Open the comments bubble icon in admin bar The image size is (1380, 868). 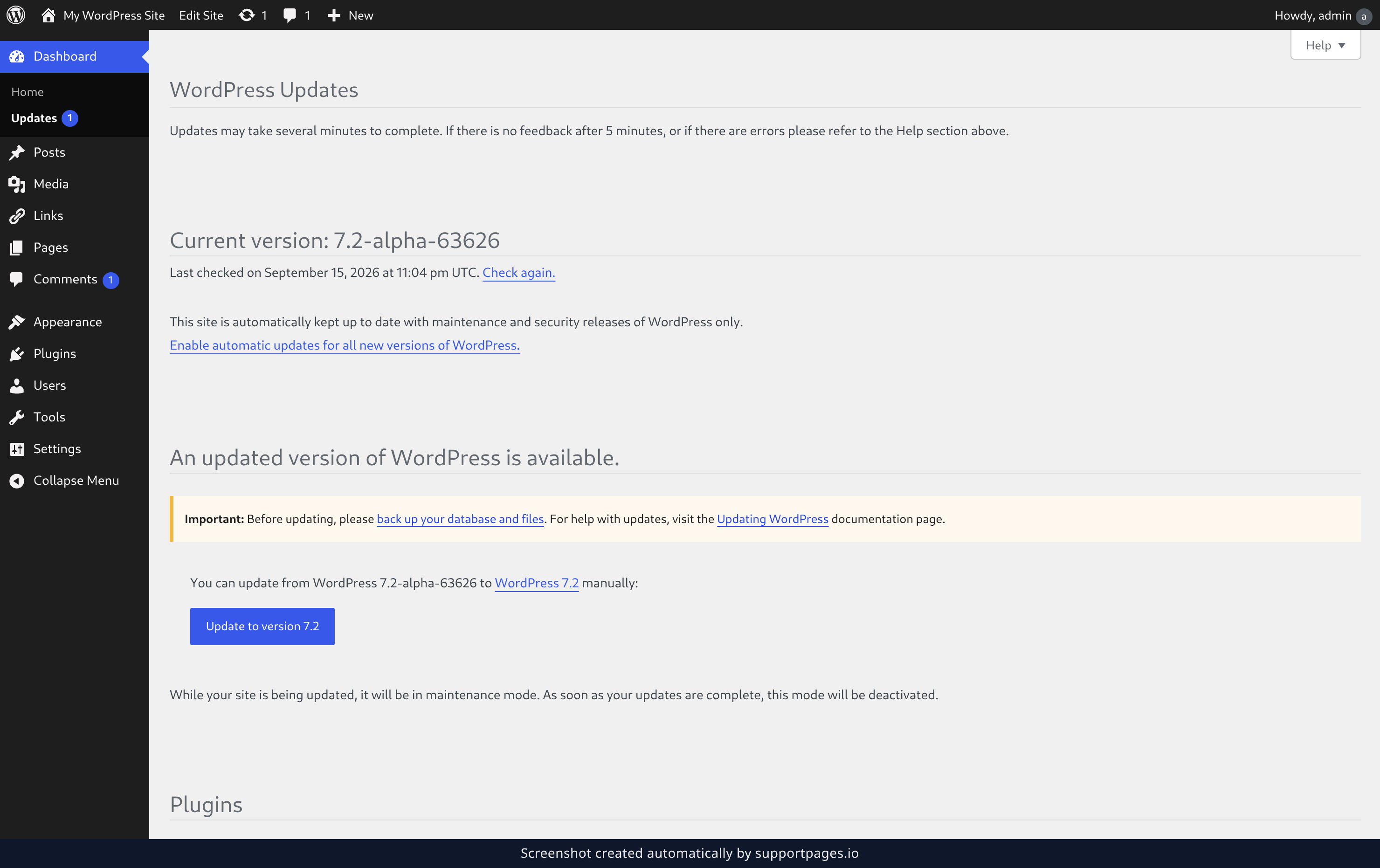[x=290, y=15]
